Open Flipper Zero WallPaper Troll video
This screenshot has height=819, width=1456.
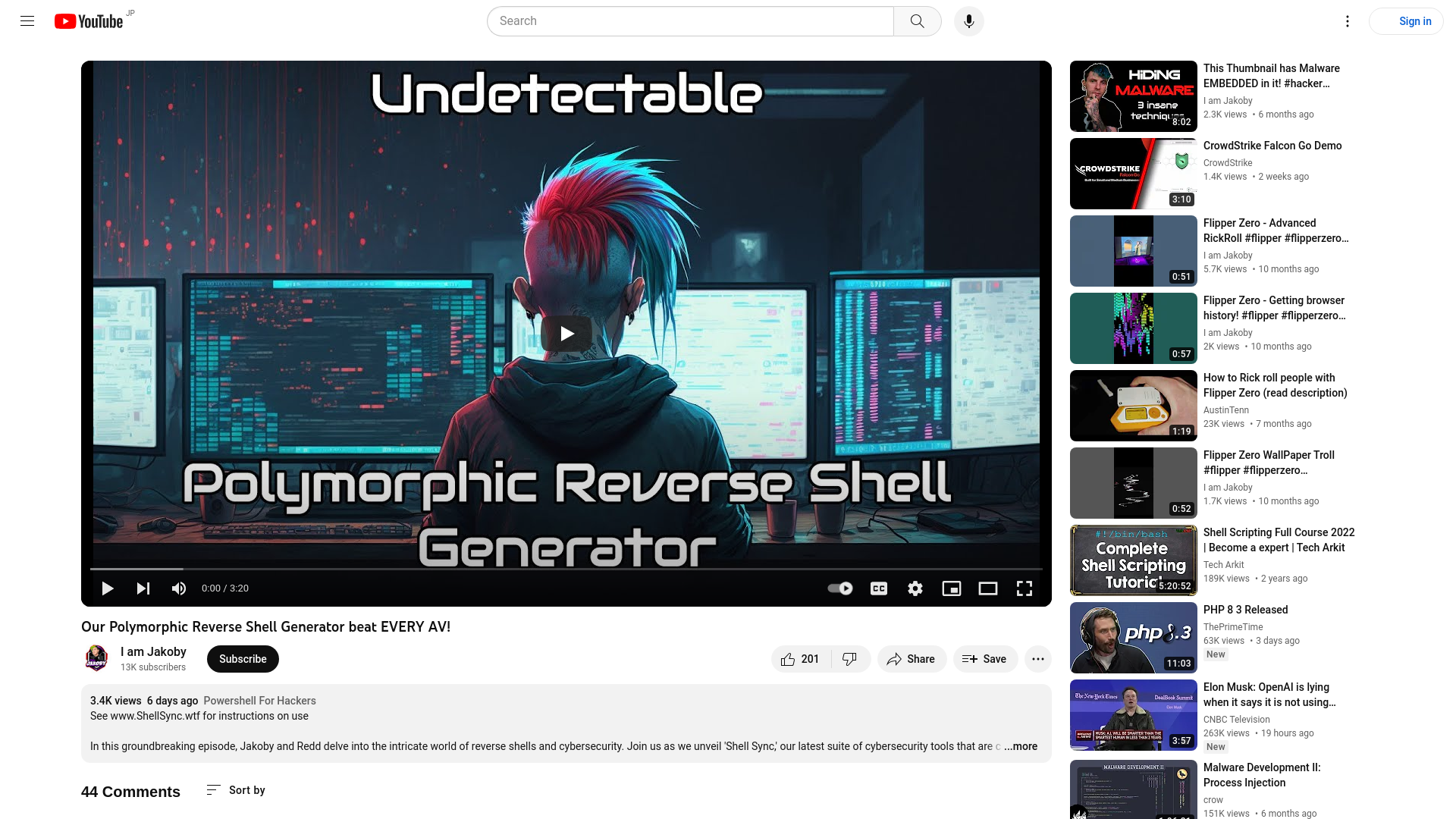1269,463
